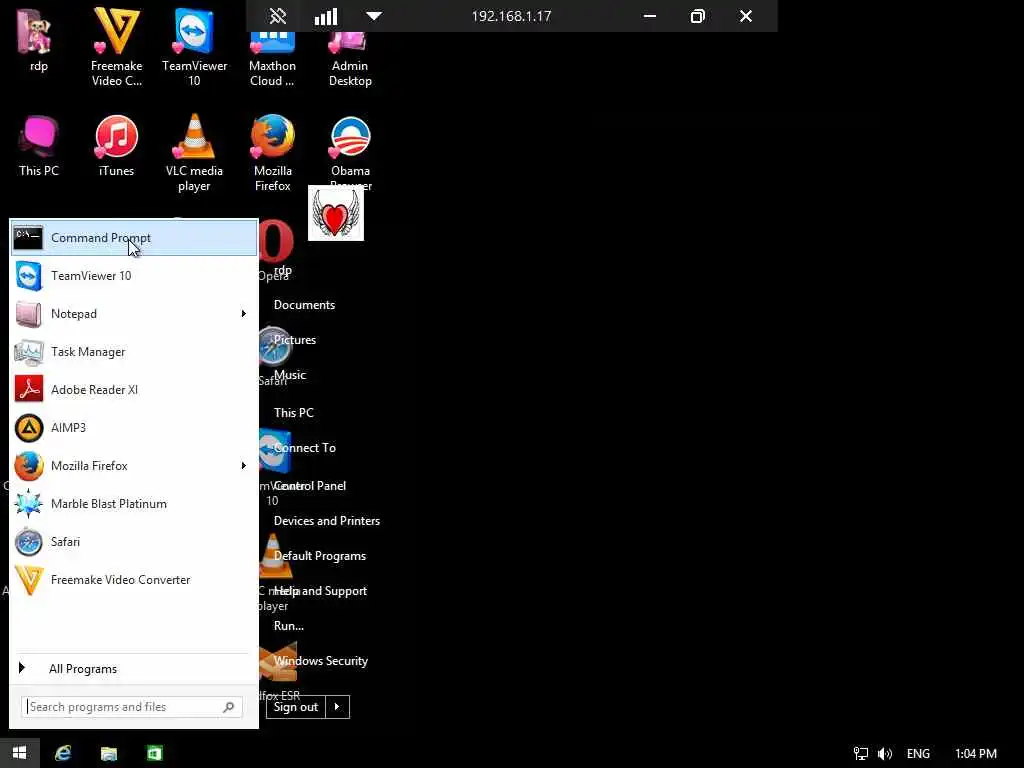Launch AIMP3 from Start menu

point(134,428)
